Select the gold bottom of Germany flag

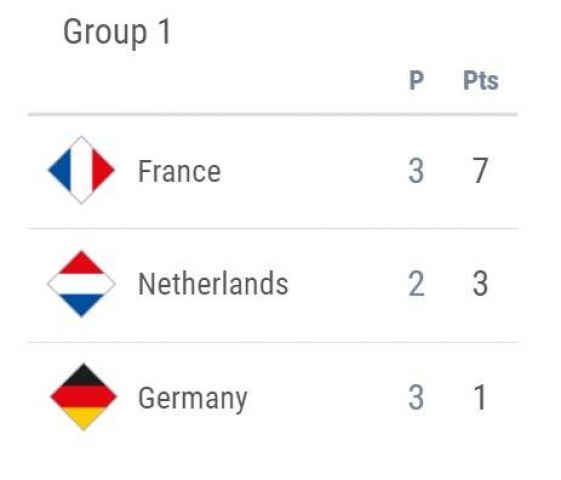point(84,418)
